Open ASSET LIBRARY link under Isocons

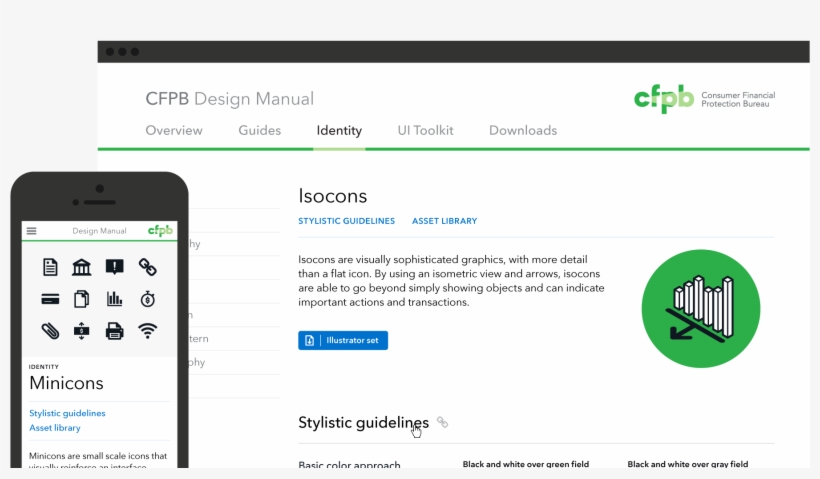(444, 221)
